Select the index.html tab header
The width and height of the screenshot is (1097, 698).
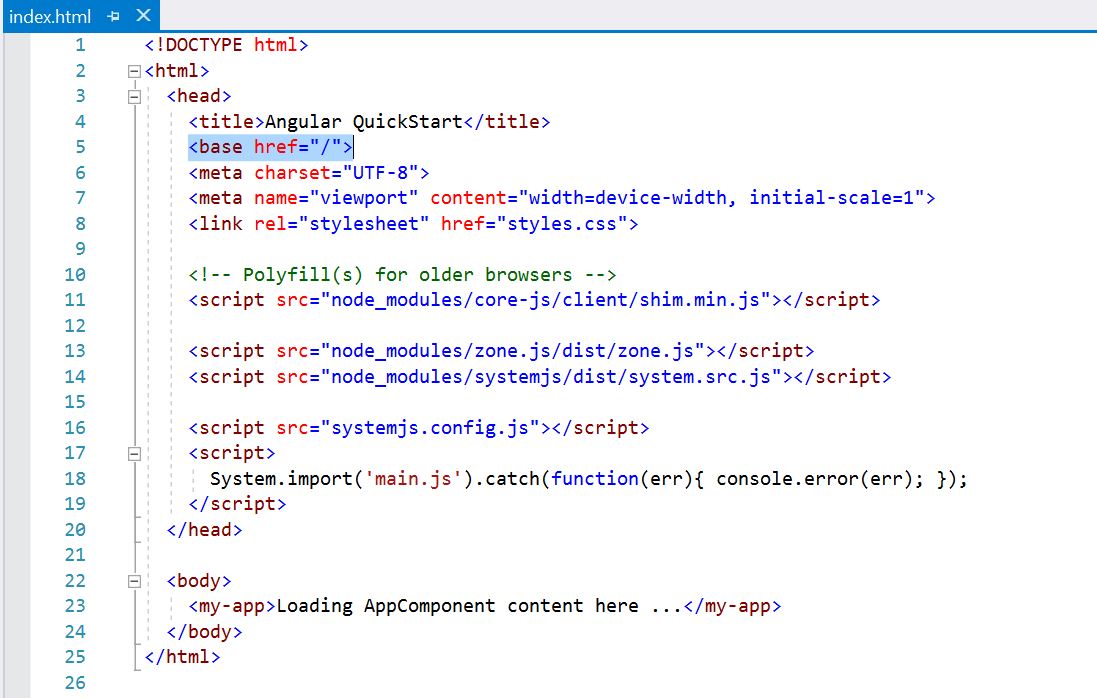(48, 16)
